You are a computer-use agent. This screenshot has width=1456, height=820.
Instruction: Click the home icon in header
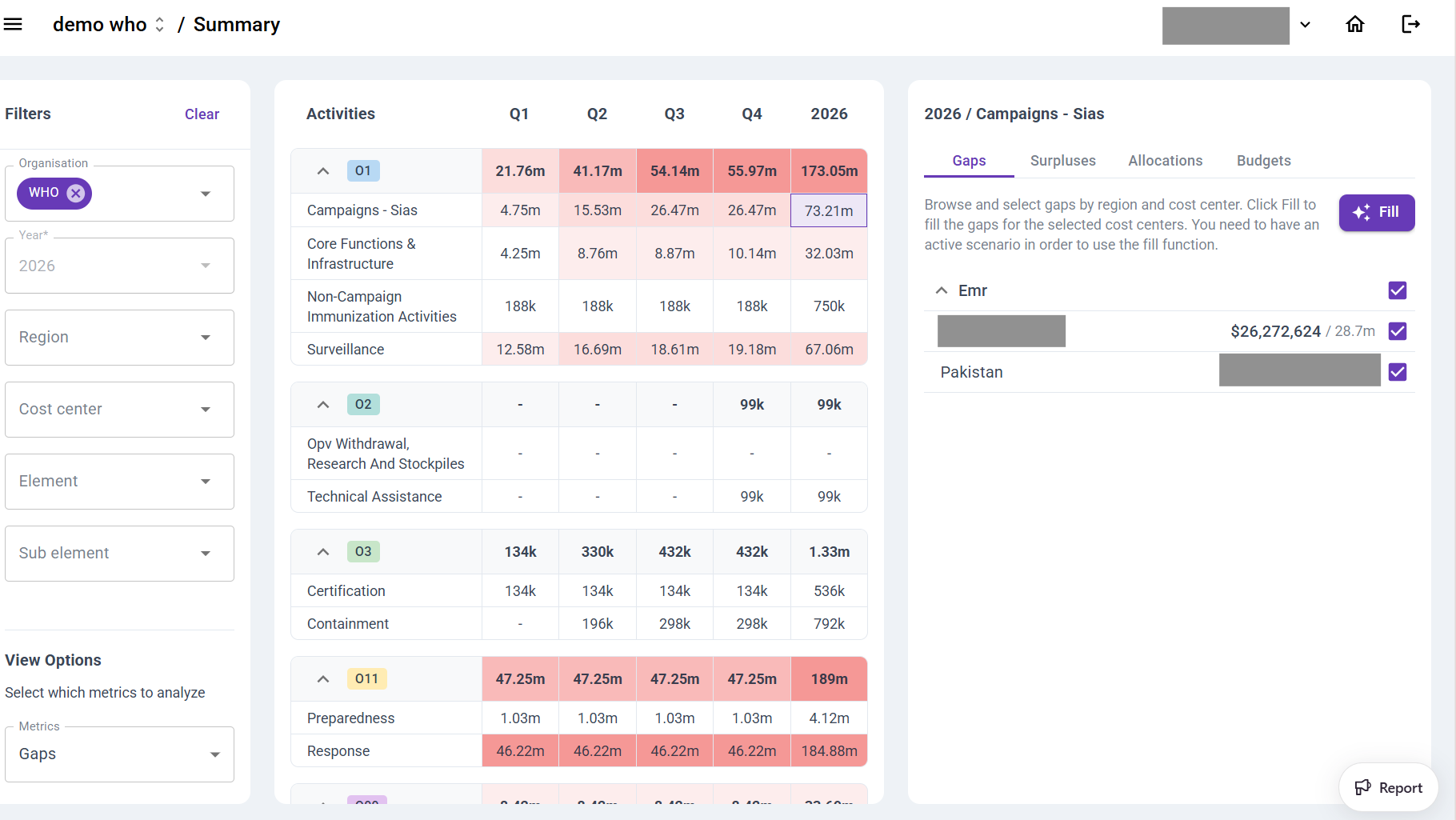(x=1354, y=24)
